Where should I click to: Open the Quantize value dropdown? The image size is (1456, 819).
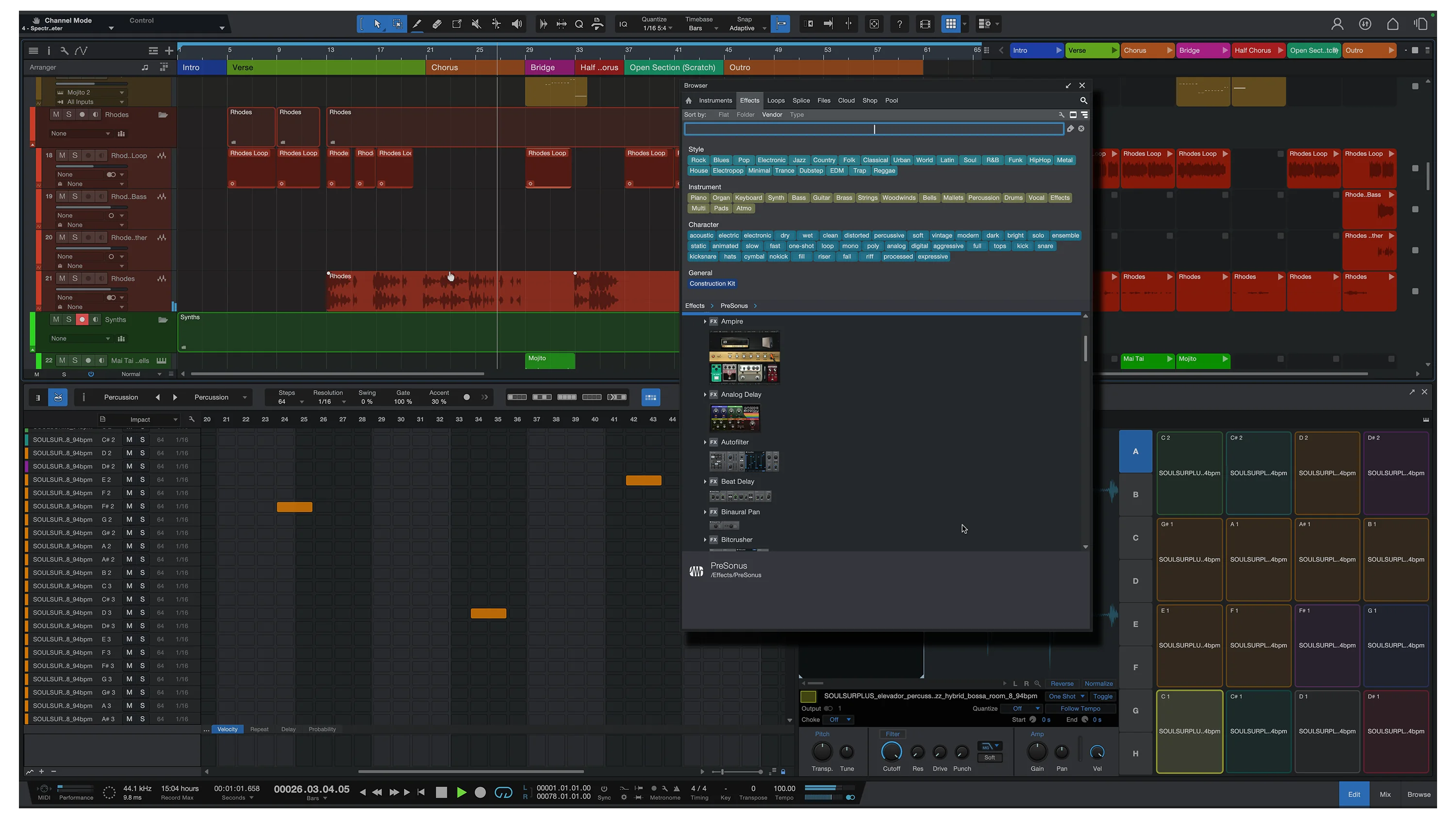[x=656, y=28]
